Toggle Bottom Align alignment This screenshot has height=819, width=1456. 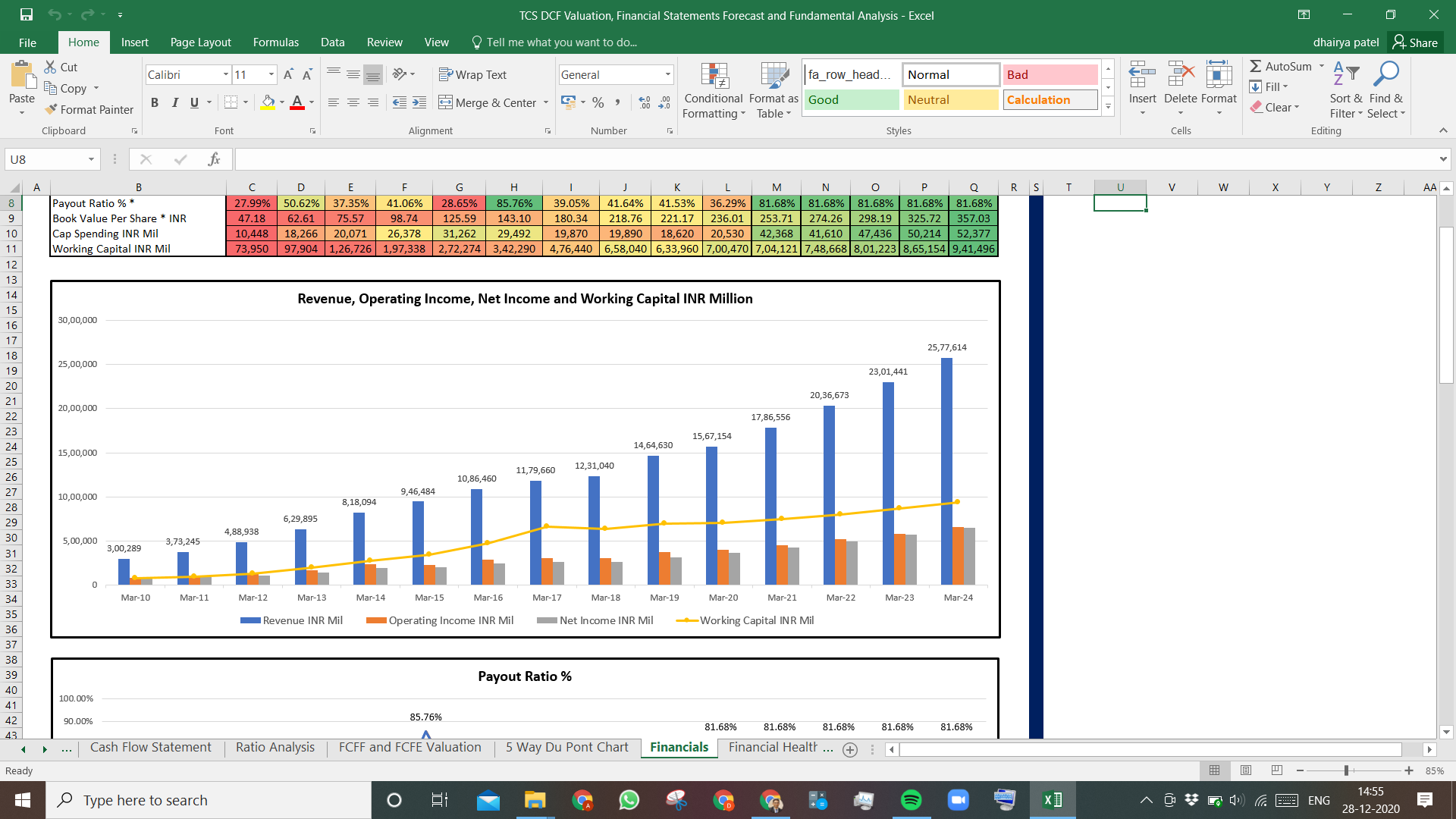372,74
